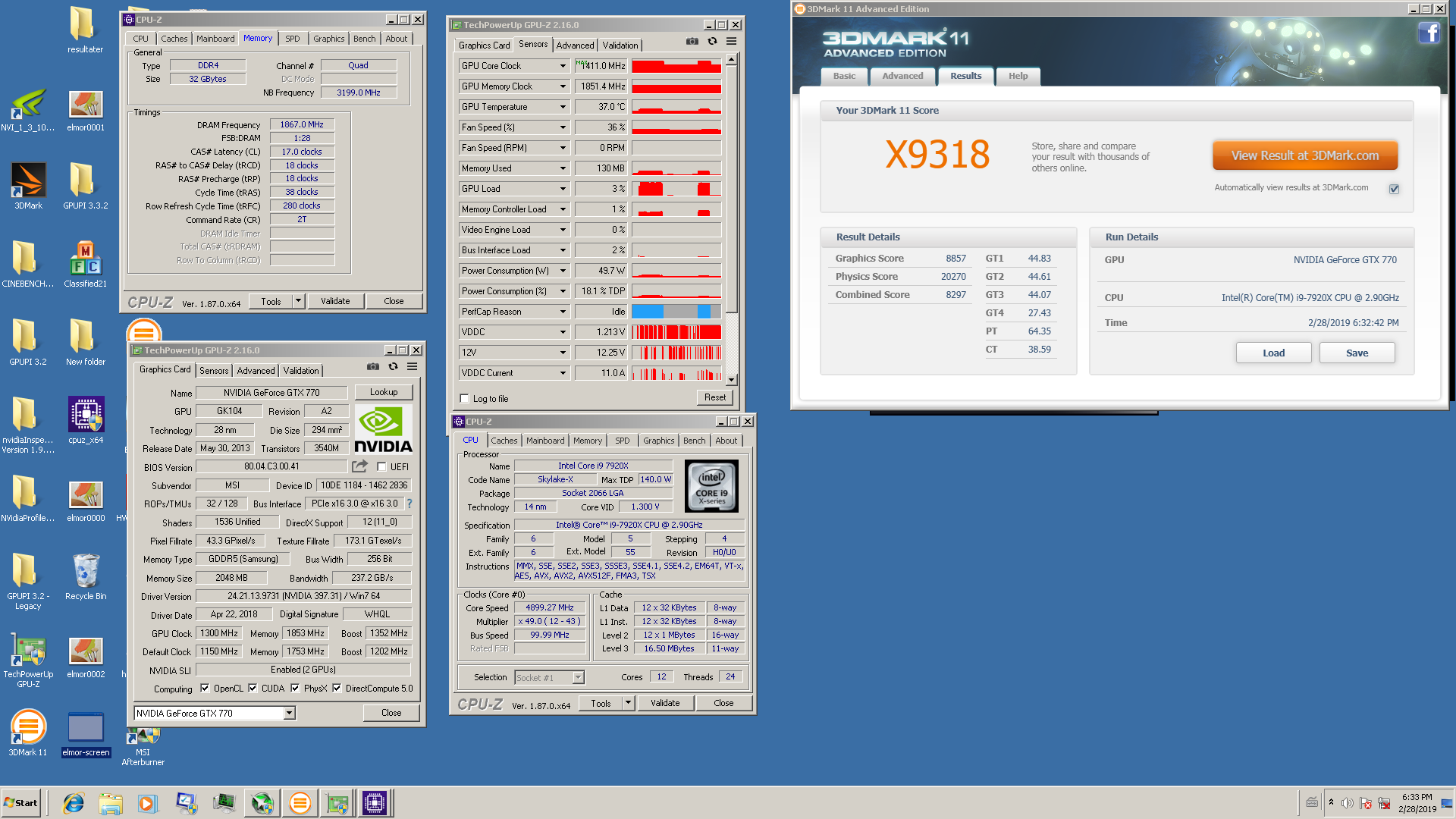Click the DRAM Frequency value field
The image size is (1456, 819).
(x=302, y=124)
